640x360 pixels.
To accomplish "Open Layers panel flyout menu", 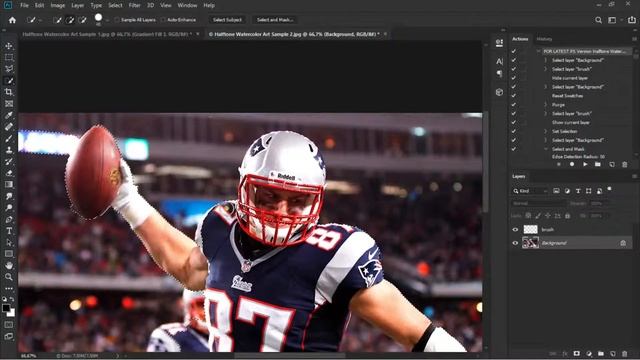I will tap(634, 176).
